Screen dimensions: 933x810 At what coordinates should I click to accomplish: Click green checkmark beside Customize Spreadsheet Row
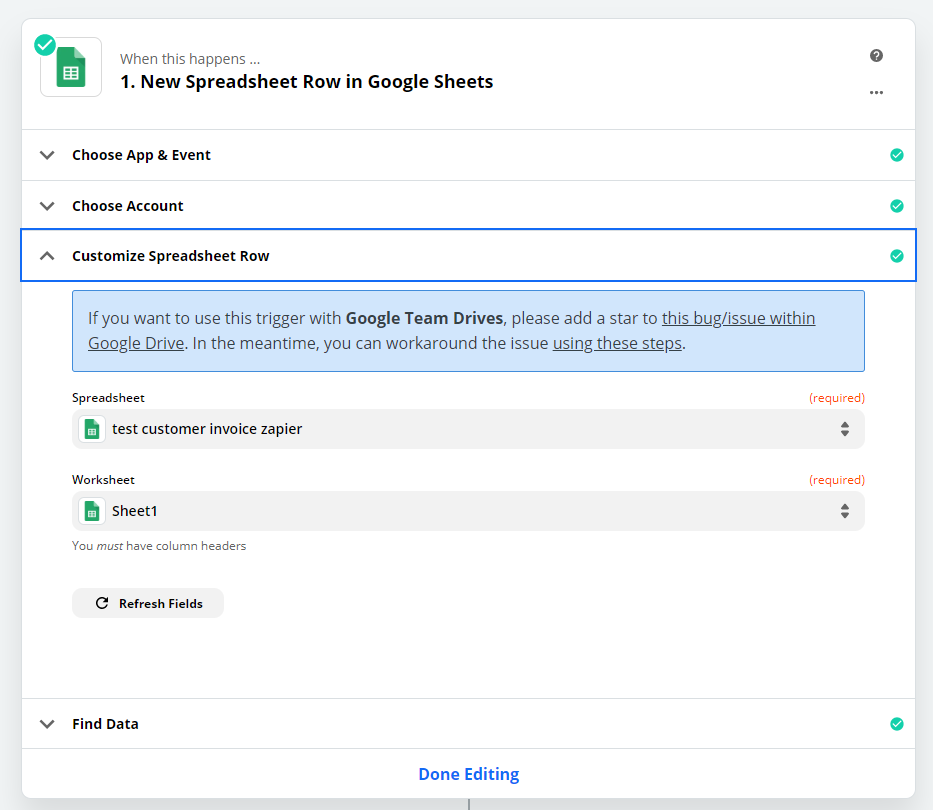(x=896, y=256)
